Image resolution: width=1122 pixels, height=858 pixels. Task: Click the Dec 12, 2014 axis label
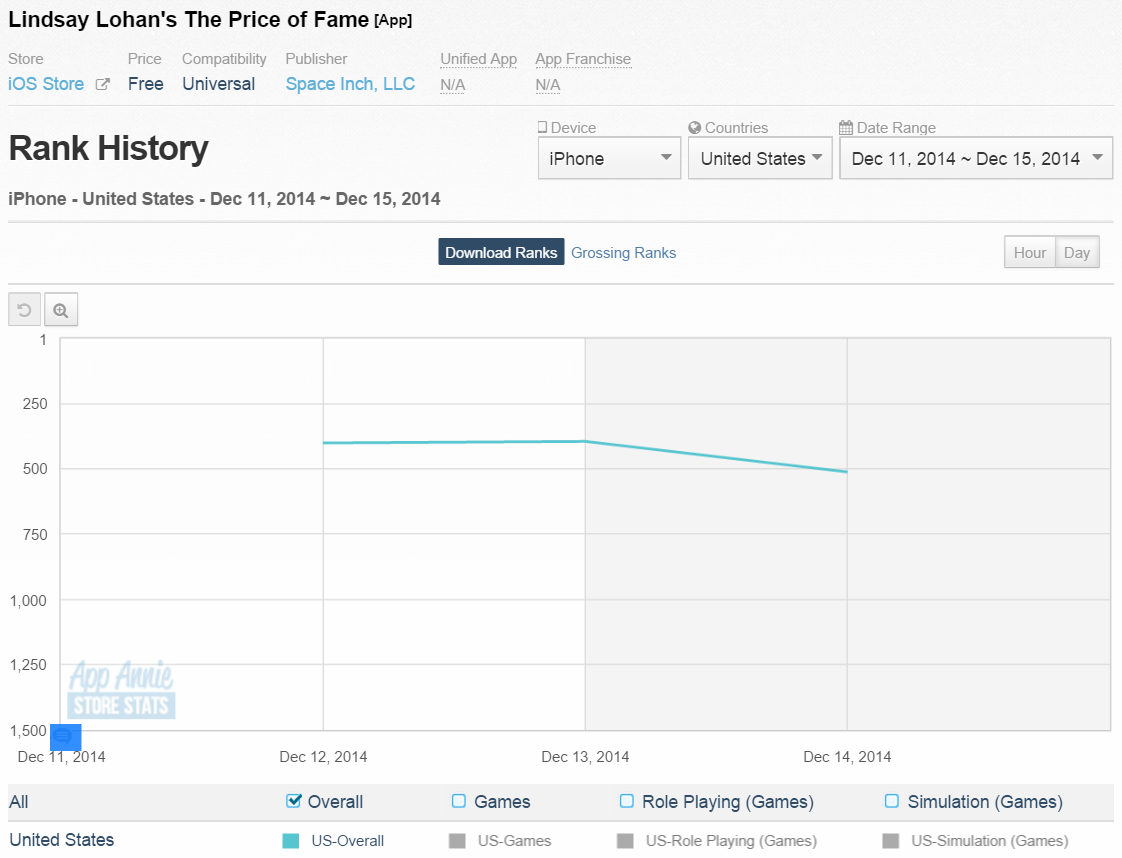click(323, 757)
